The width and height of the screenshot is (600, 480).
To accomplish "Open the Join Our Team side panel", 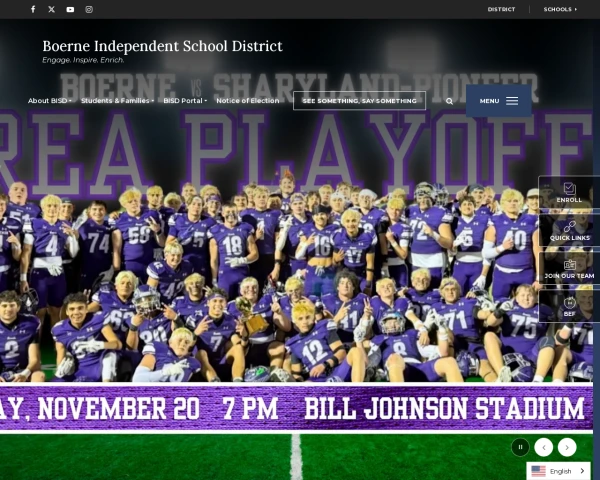I will [x=569, y=268].
